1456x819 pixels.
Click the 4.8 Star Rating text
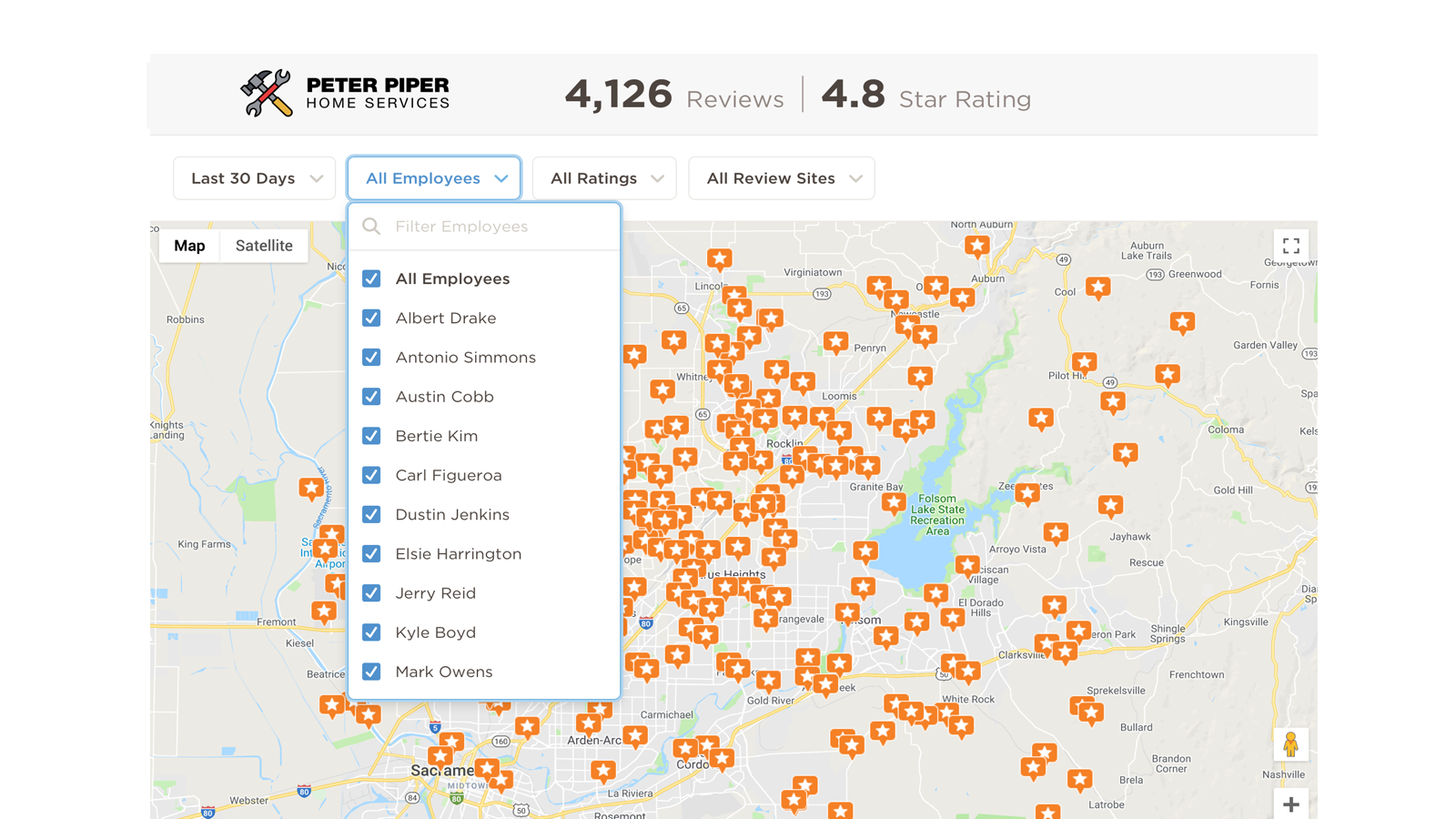(x=926, y=95)
